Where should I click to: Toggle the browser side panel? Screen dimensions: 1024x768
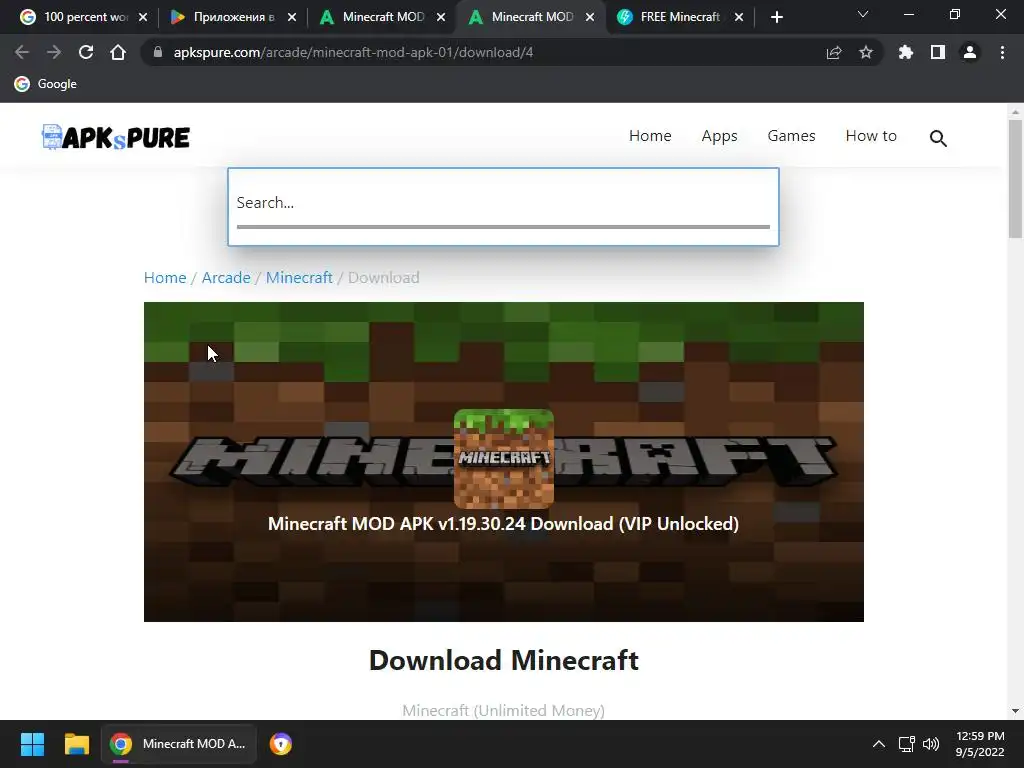click(x=938, y=52)
